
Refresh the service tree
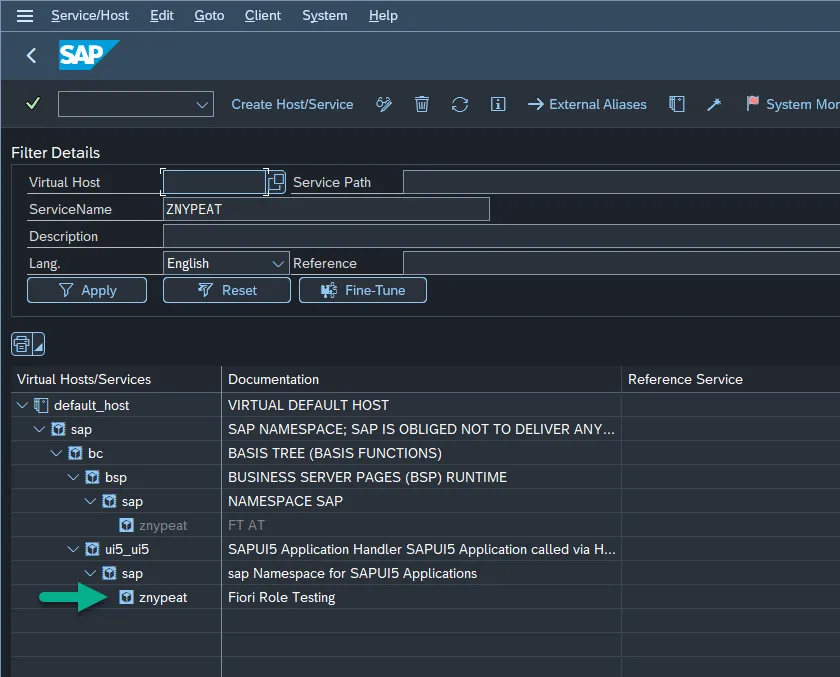[460, 104]
